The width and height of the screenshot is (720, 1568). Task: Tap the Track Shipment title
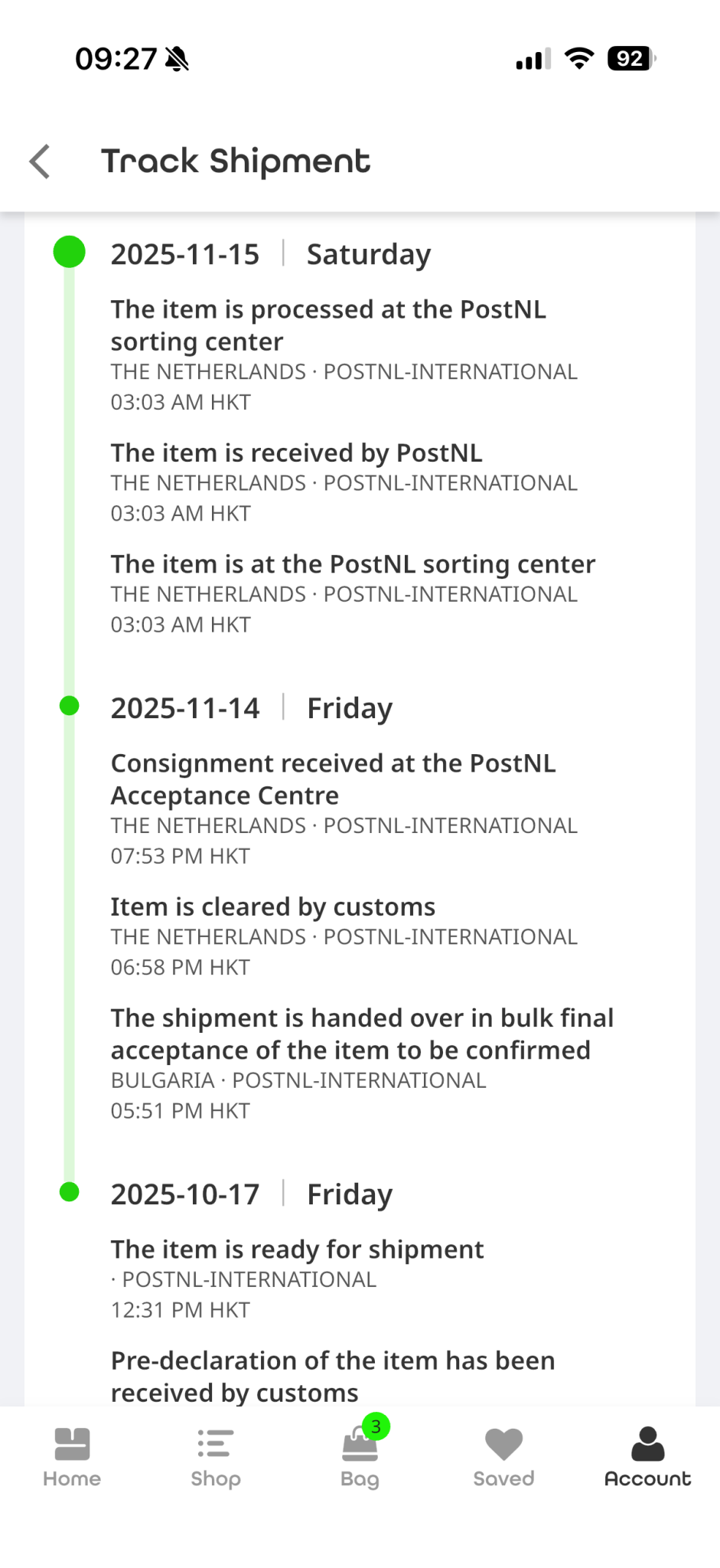236,162
